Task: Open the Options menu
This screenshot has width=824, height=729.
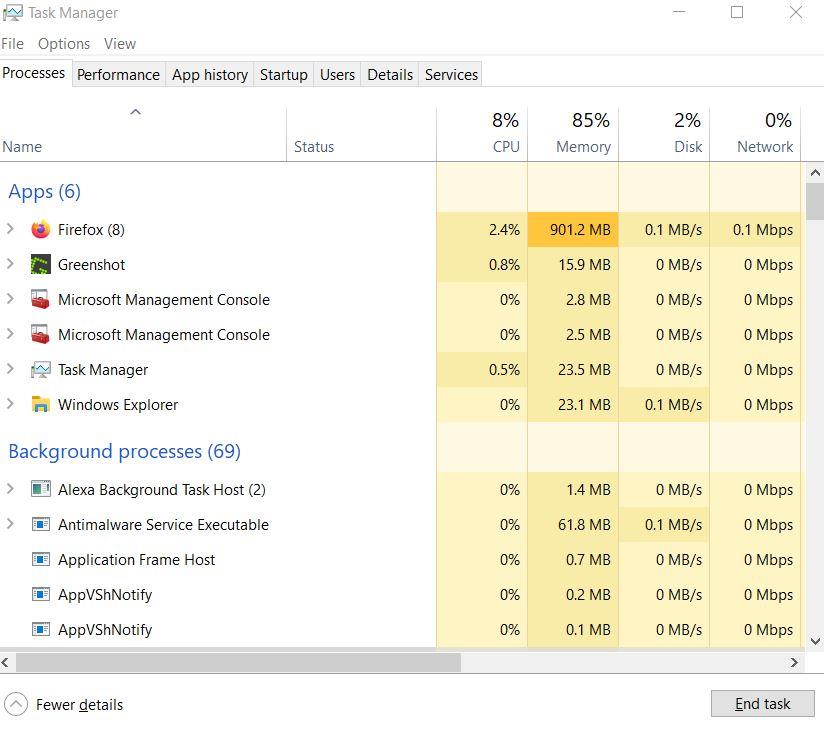Action: 64,44
